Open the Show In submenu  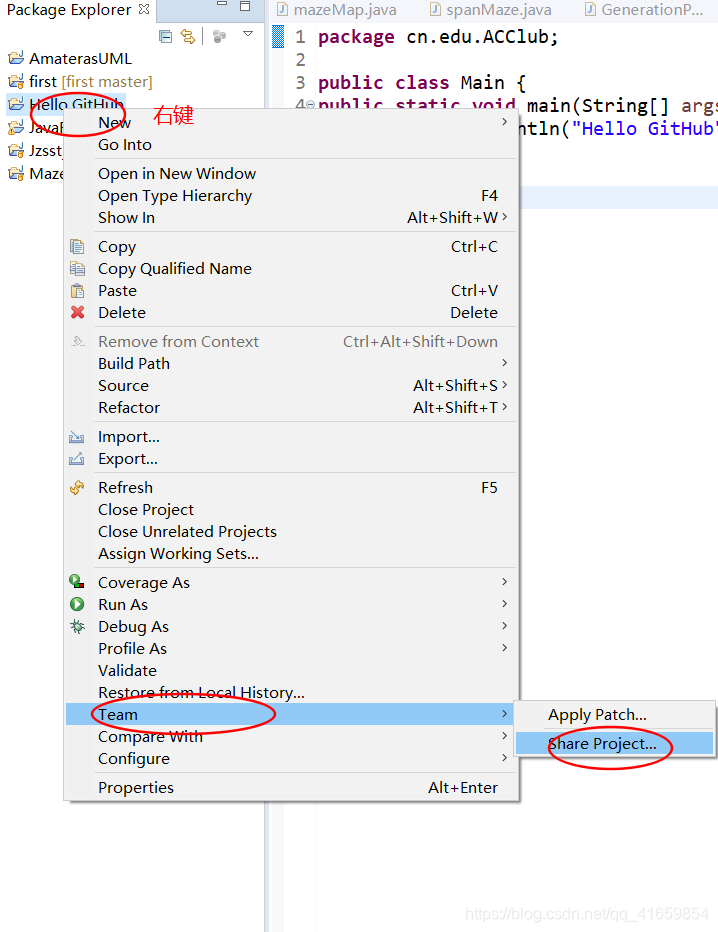point(292,218)
